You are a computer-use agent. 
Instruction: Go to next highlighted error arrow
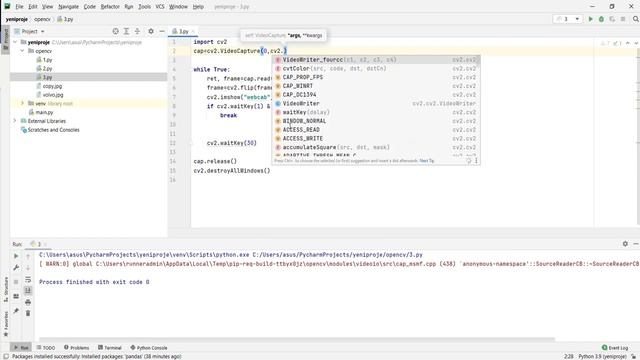pos(636,43)
